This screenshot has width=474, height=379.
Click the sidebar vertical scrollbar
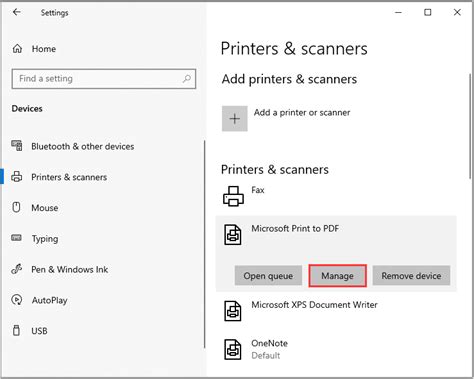coord(204,244)
